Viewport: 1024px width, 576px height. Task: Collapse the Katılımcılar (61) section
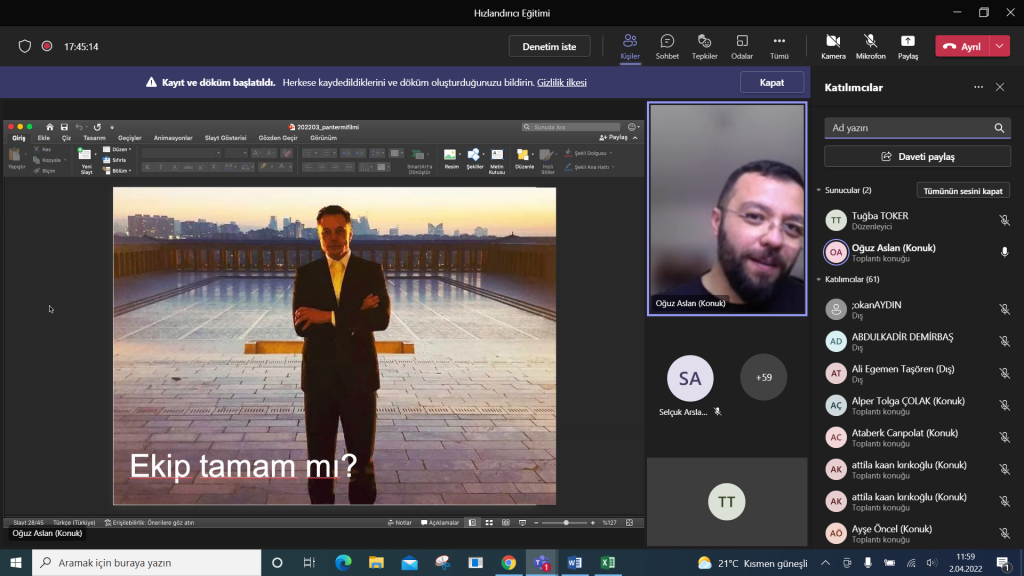tap(819, 280)
